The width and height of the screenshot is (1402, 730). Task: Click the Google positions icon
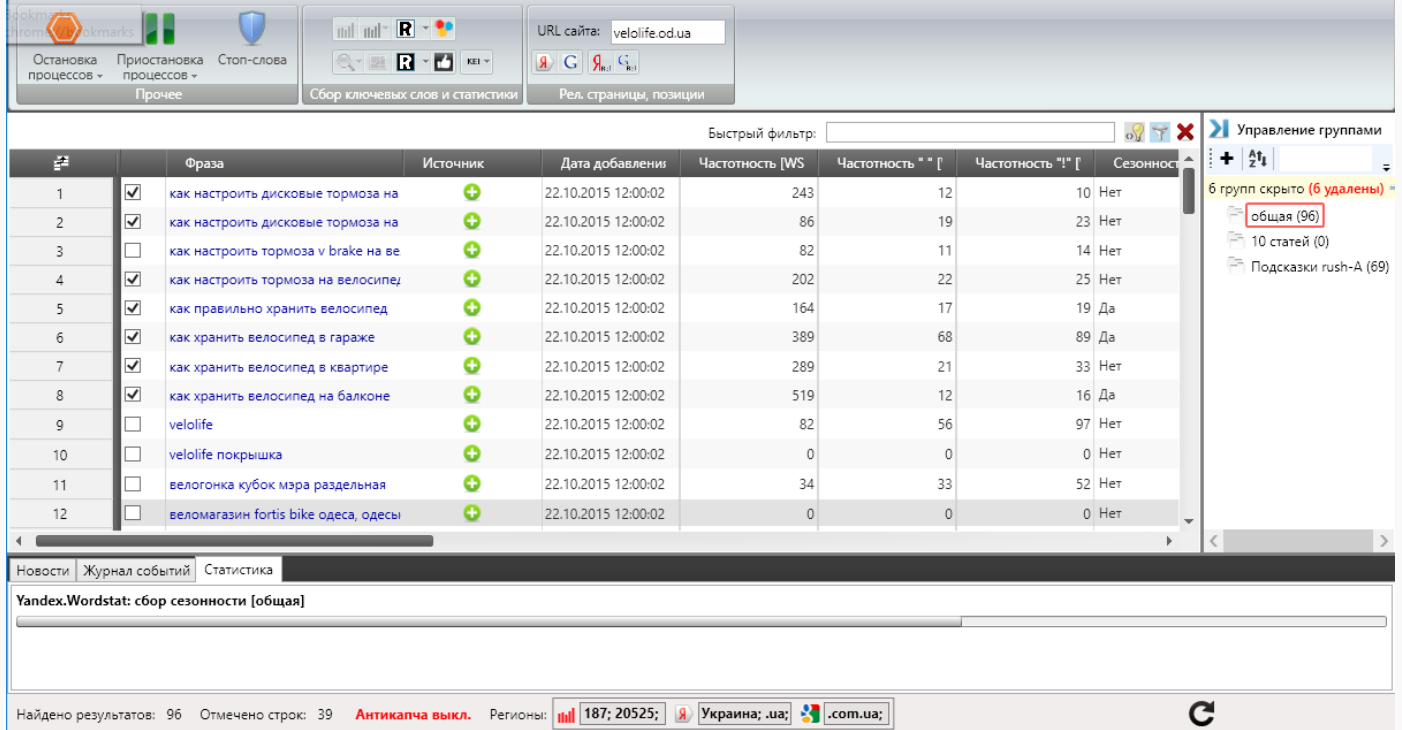click(627, 63)
